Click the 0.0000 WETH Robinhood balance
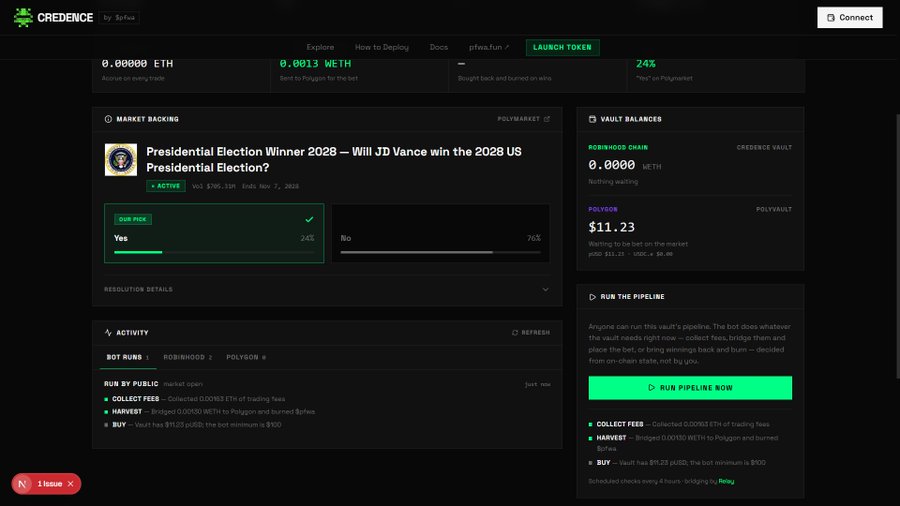 tap(624, 165)
